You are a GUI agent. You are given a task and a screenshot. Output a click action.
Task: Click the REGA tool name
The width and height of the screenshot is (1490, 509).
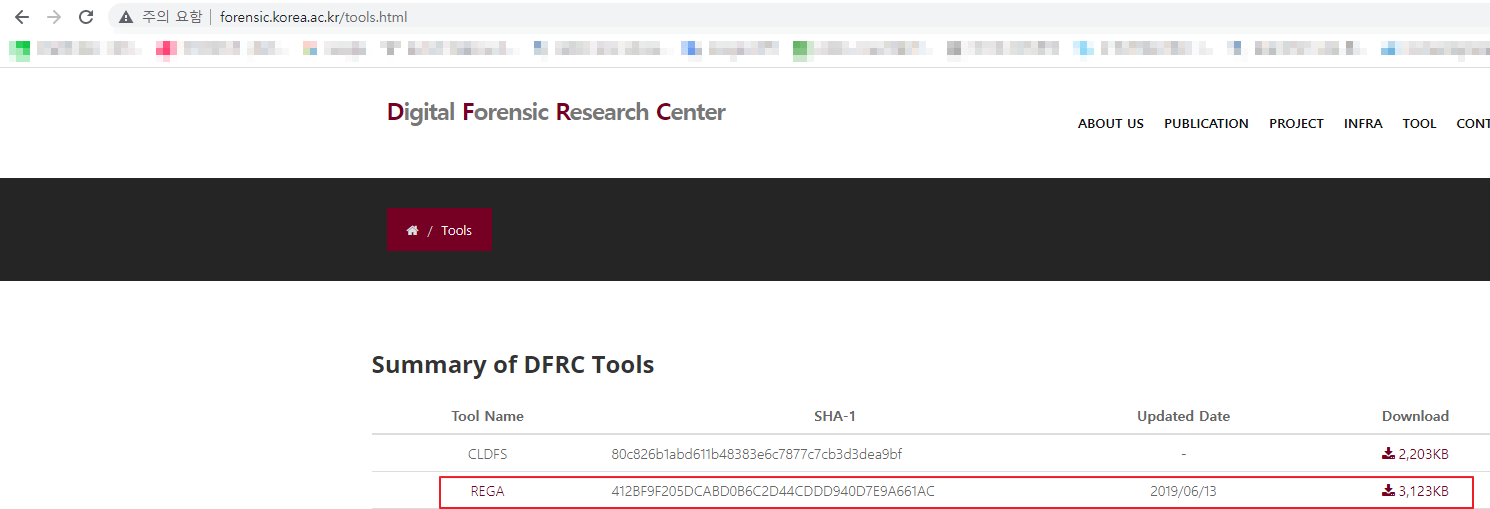(x=488, y=491)
